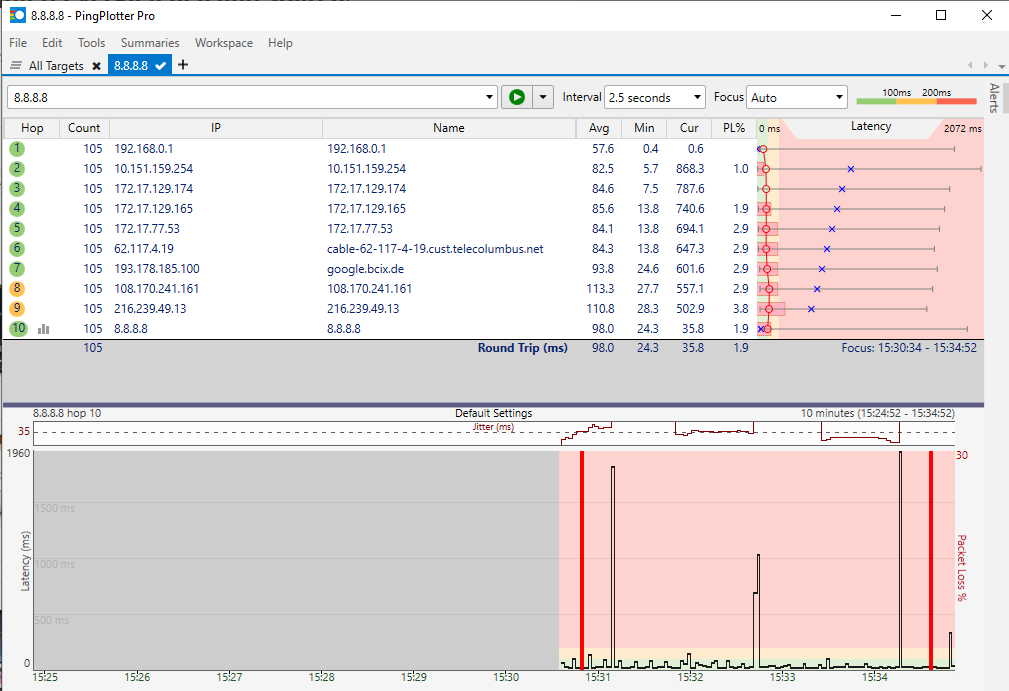Viewport: 1009px width, 691px height.
Task: Click the name cable-62-117-4-19.cust.telecolumbus.net
Action: click(435, 248)
